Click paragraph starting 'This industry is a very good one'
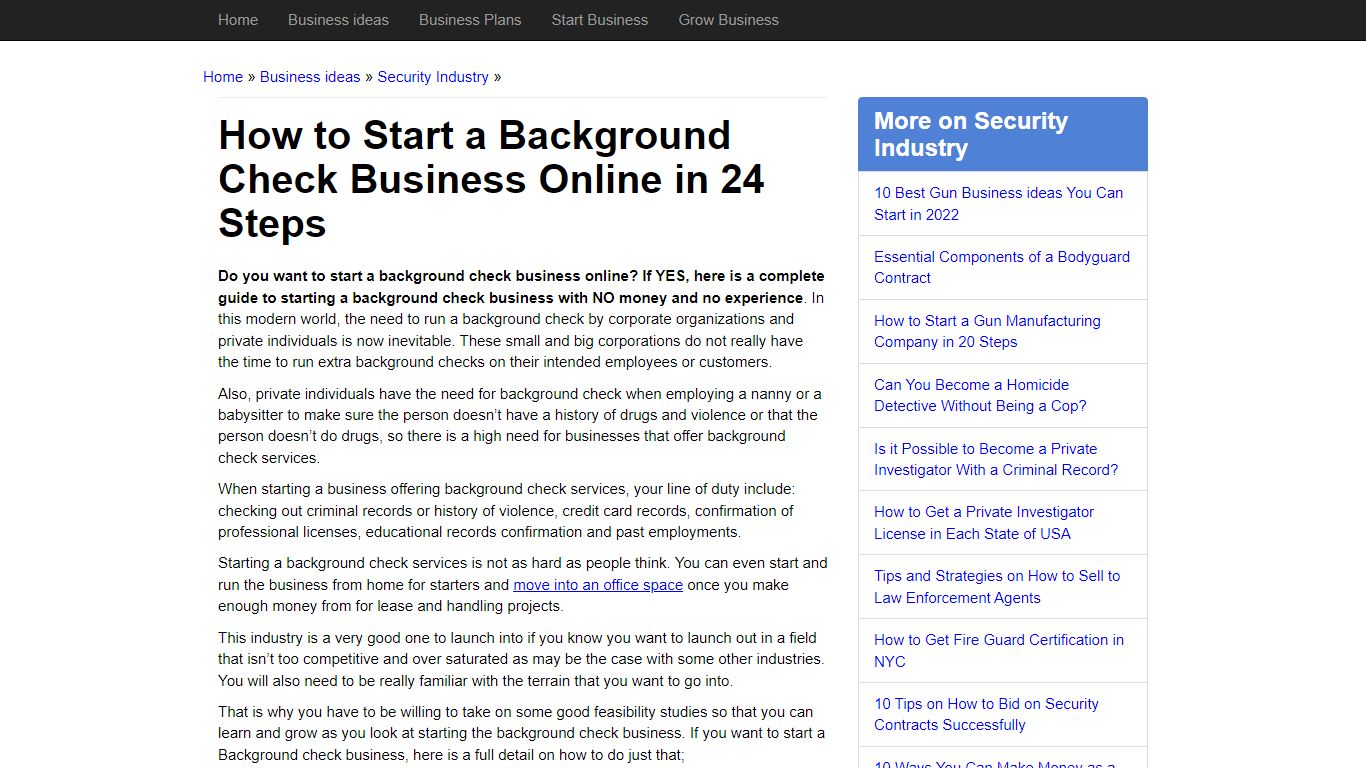The height and width of the screenshot is (768, 1366). coord(521,659)
